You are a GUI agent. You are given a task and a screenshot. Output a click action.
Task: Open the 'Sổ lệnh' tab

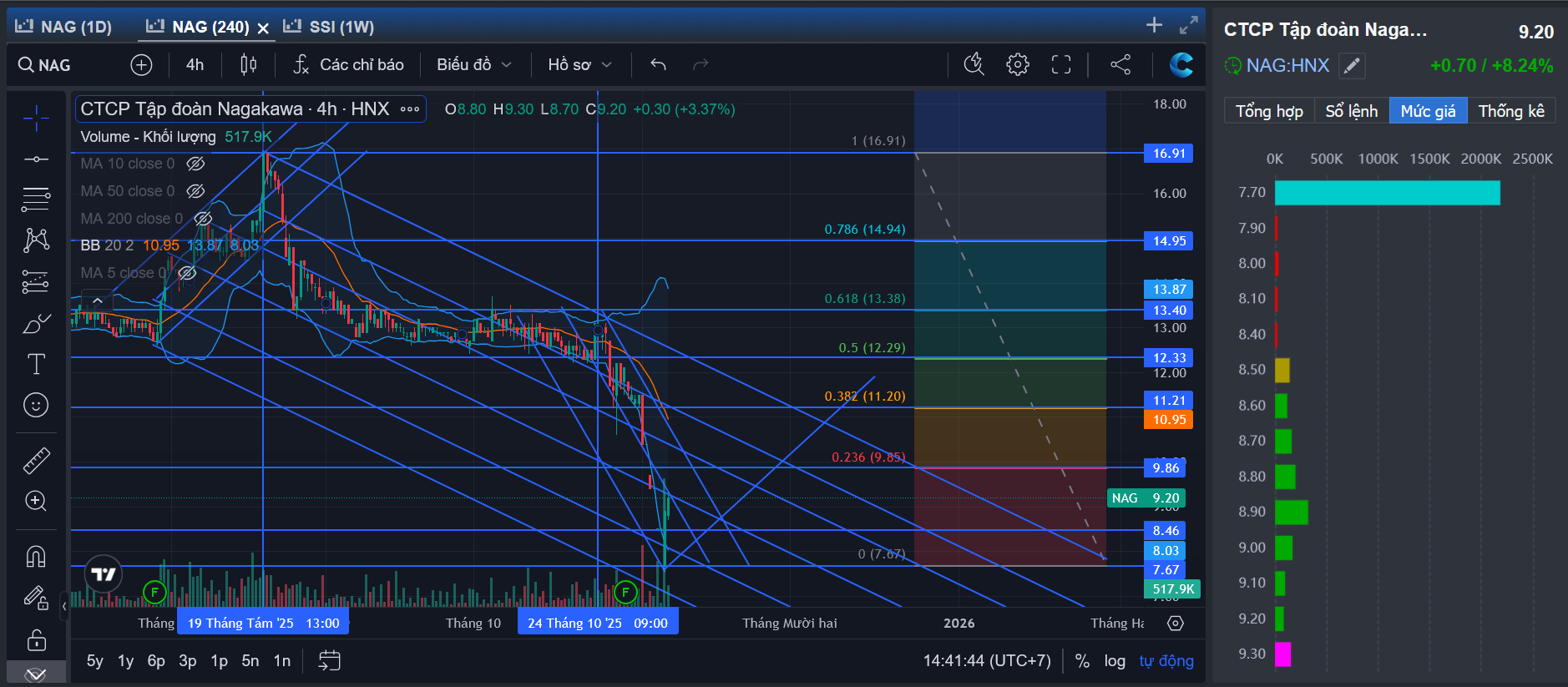pyautogui.click(x=1352, y=111)
